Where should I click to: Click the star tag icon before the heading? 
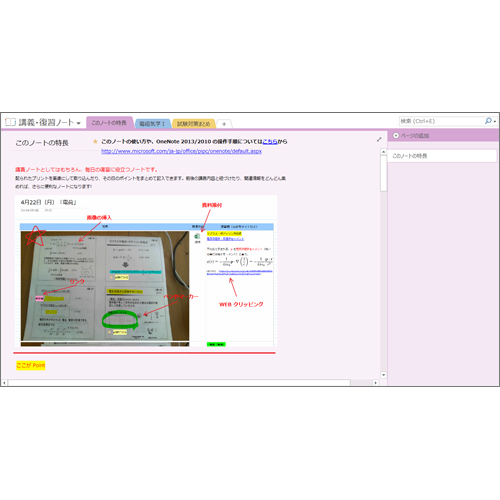tap(95, 142)
